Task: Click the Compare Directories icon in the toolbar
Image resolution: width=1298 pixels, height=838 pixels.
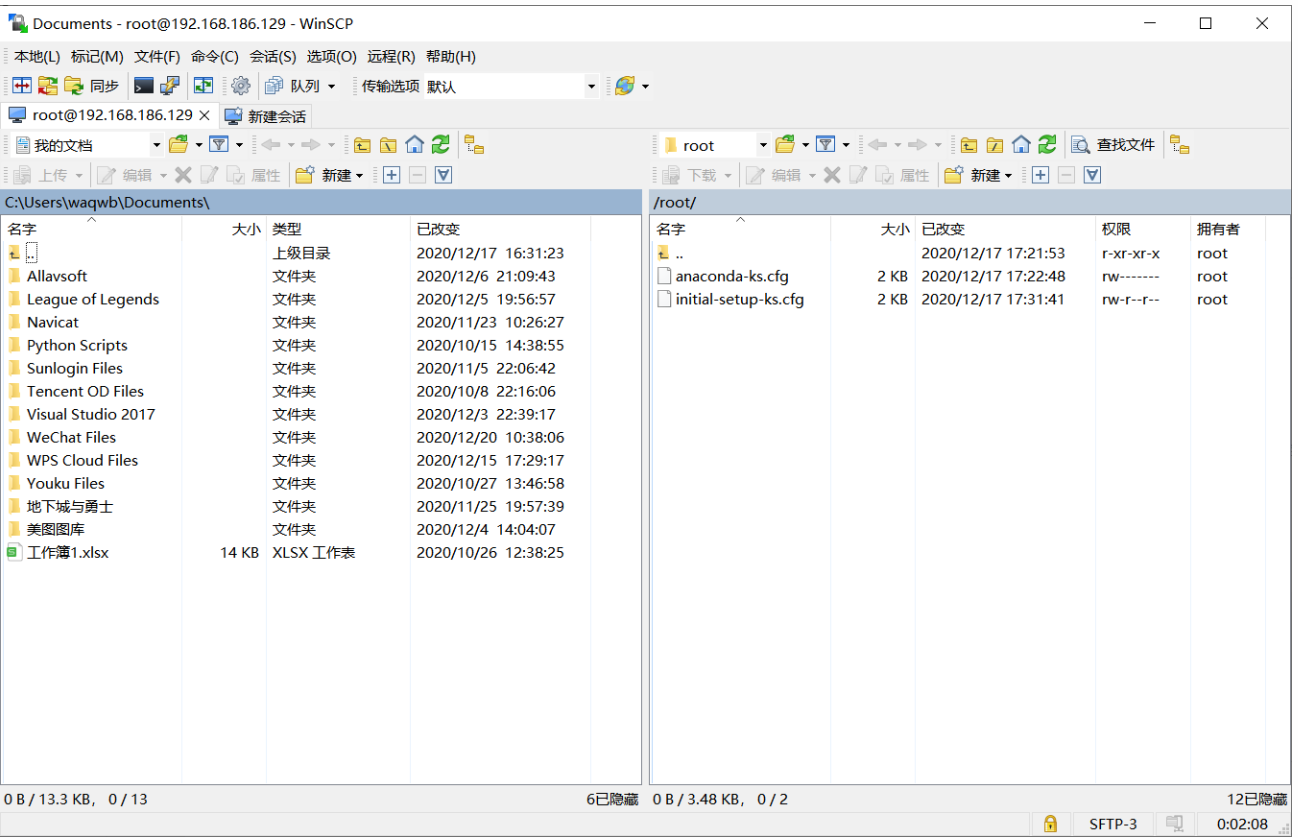Action: [x=22, y=86]
